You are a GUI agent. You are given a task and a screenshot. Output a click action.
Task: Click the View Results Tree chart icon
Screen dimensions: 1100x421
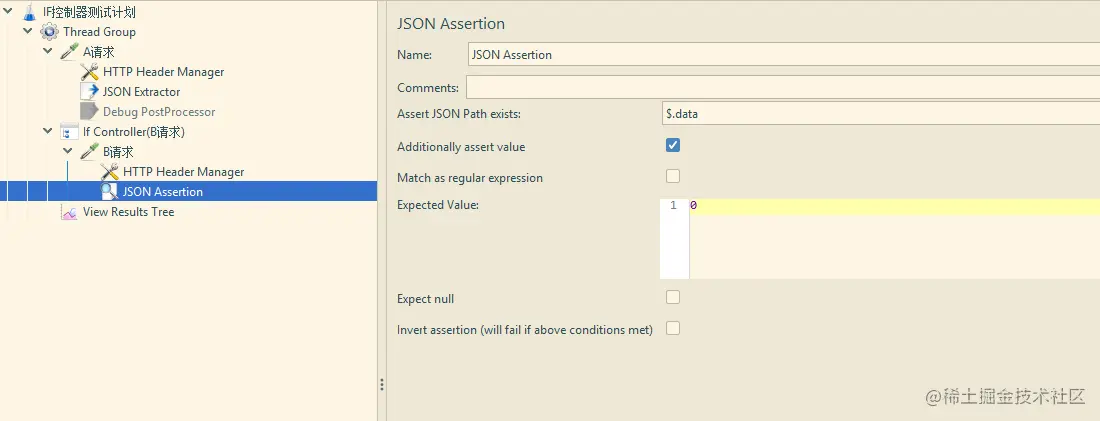pos(69,212)
